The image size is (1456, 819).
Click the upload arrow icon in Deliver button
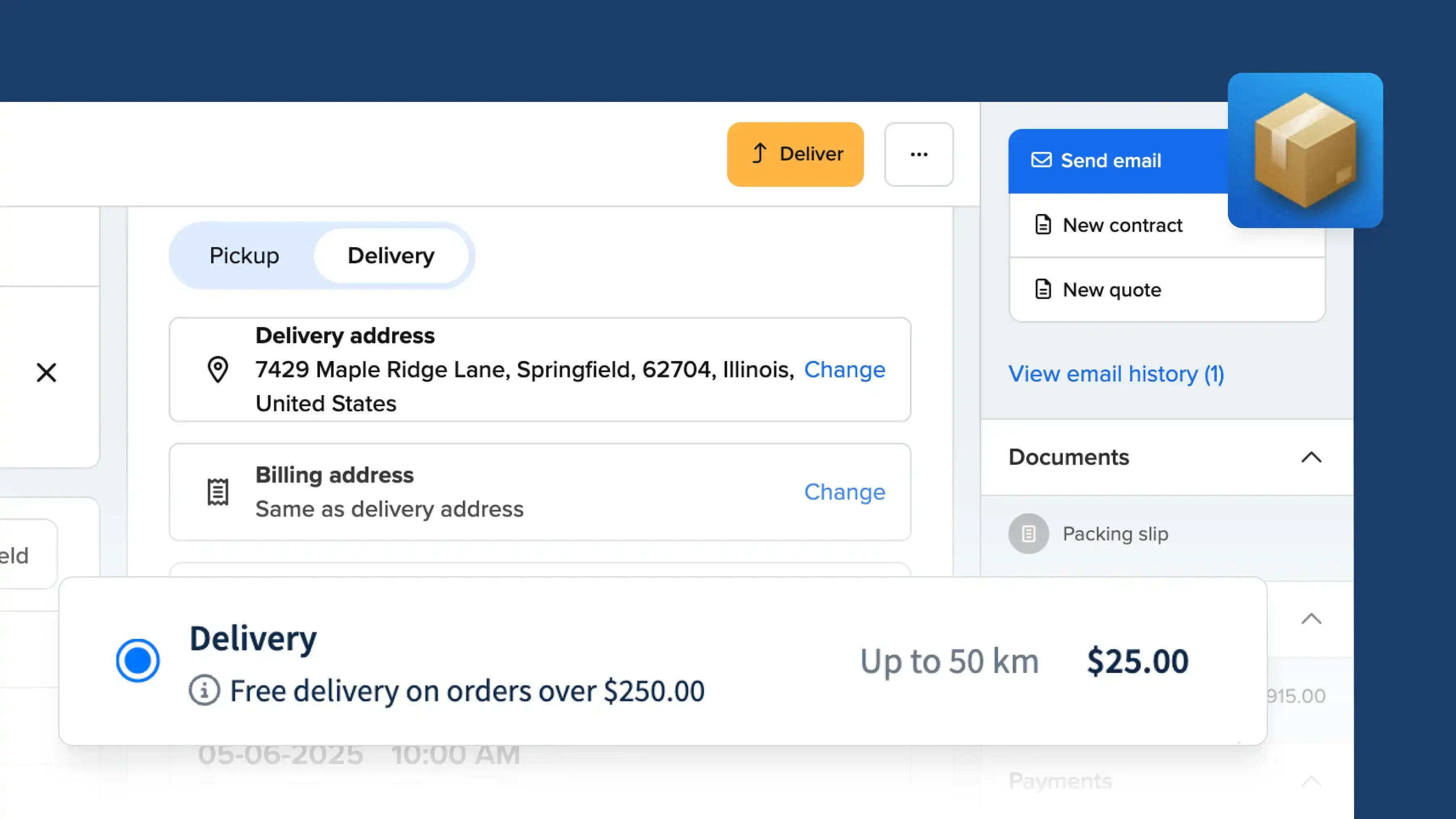click(759, 154)
